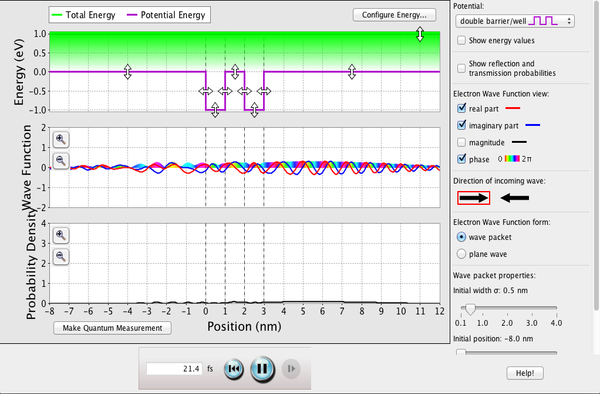Screen dimensions: 600x394
Task: Click the 'Position (nm)' axis label
Action: click(x=244, y=326)
